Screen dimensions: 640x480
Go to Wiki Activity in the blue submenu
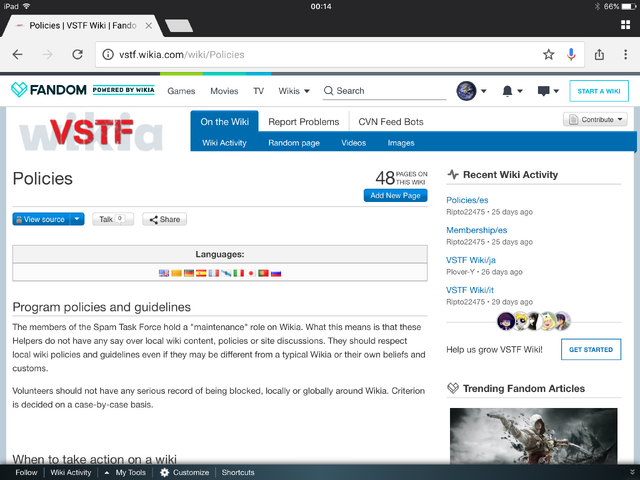click(x=224, y=143)
